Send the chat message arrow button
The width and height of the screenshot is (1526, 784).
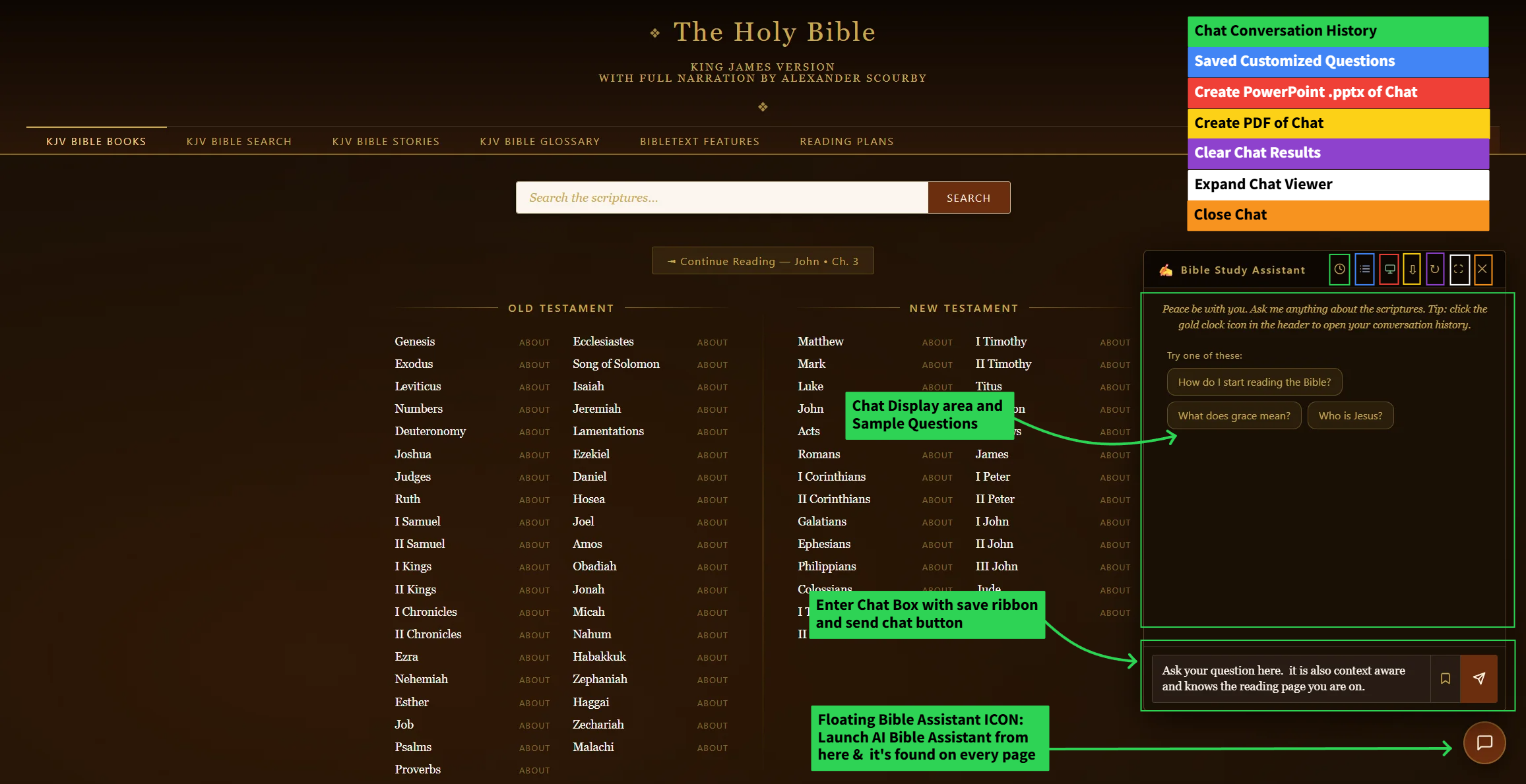pyautogui.click(x=1479, y=678)
